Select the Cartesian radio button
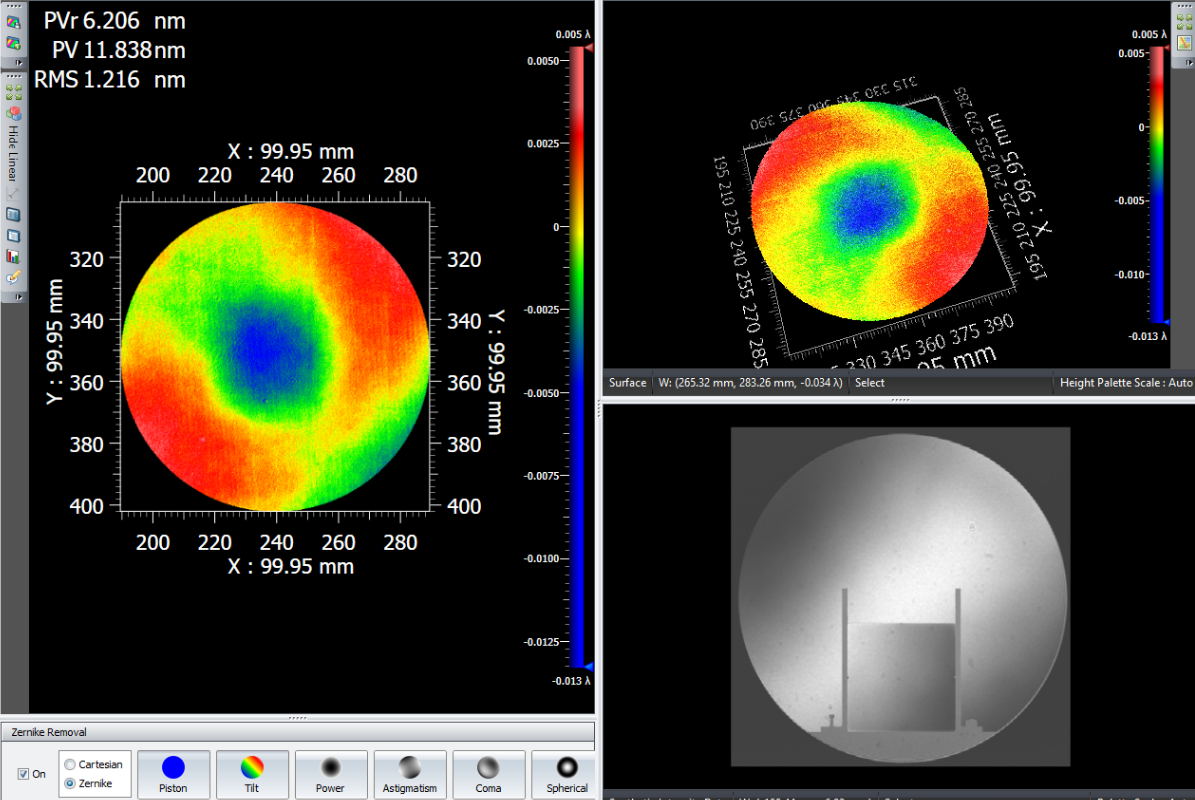This screenshot has height=800, width=1195. [x=69, y=765]
